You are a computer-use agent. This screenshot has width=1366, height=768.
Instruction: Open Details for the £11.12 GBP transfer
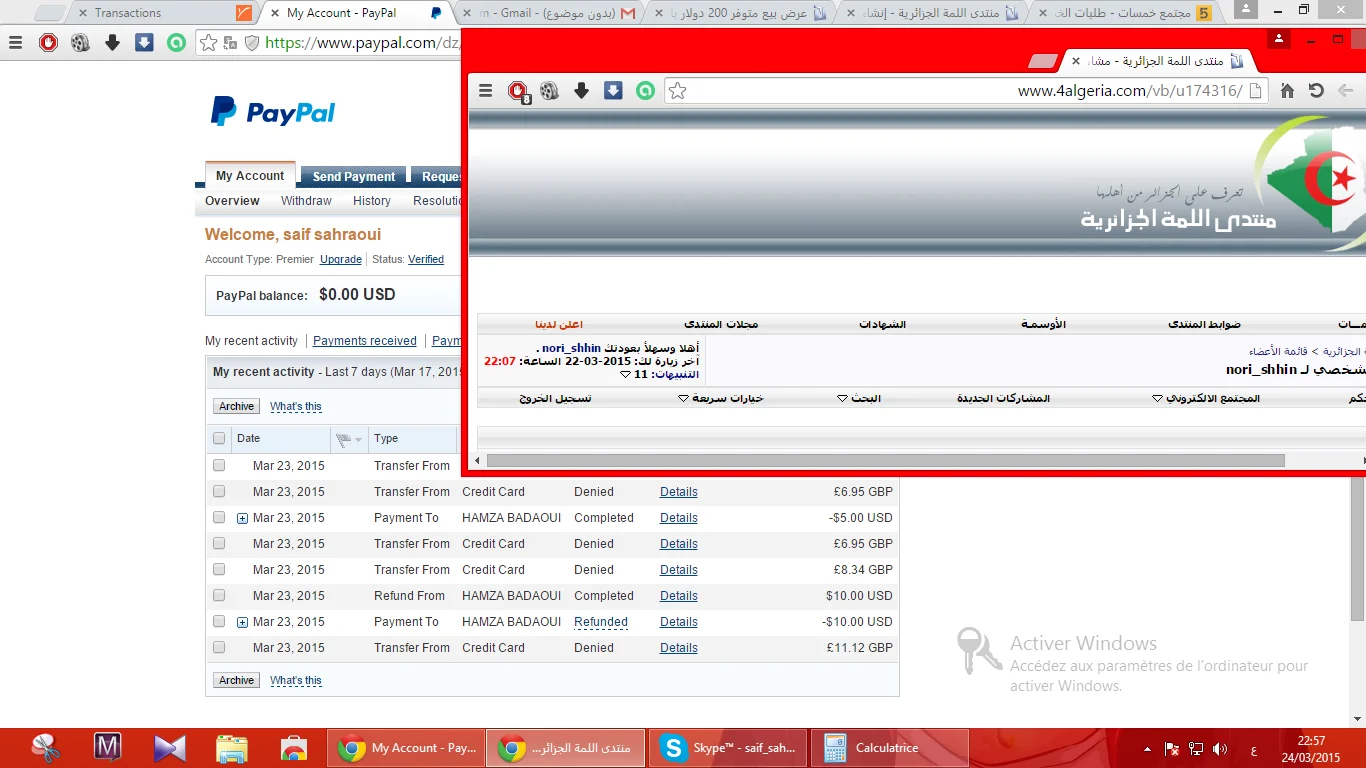click(x=679, y=648)
